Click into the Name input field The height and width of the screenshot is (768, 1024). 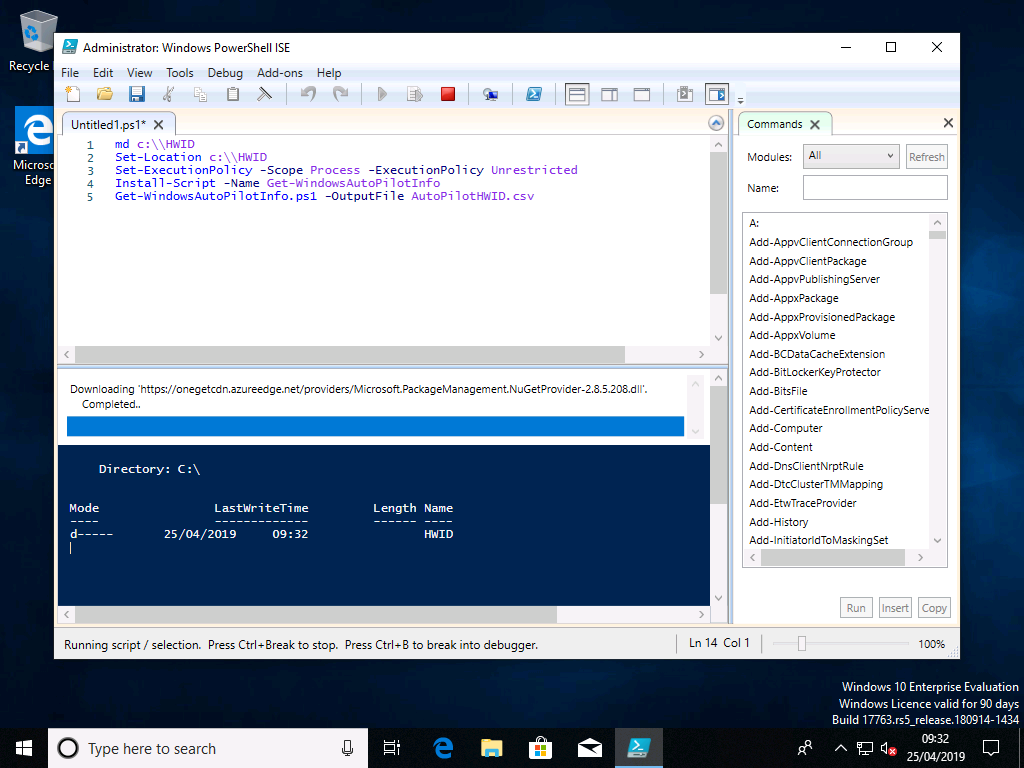[875, 187]
